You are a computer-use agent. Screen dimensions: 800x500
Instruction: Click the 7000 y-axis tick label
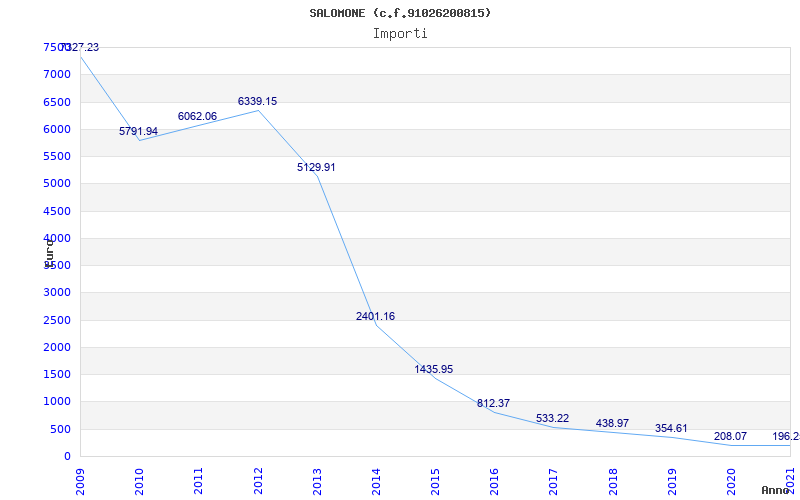pyautogui.click(x=57, y=74)
